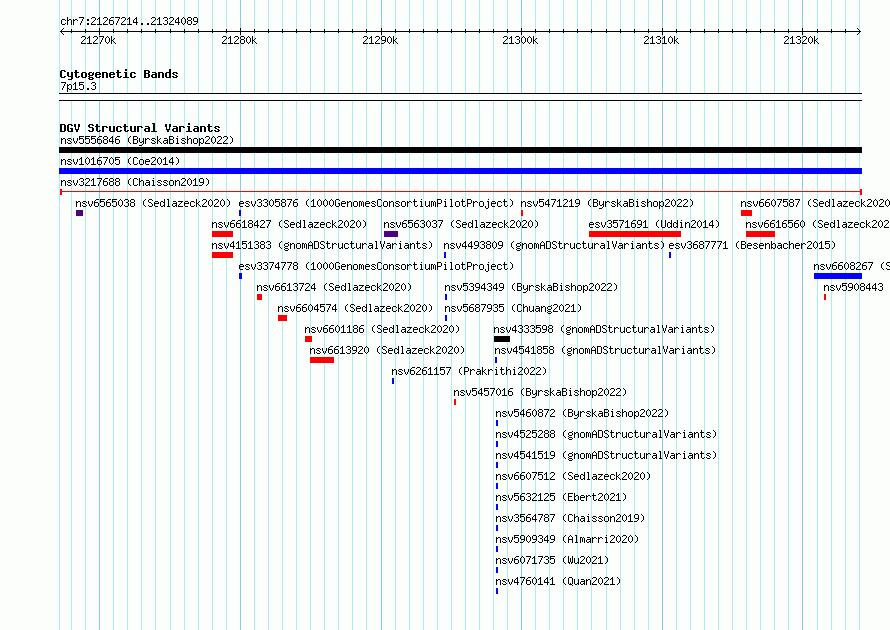
Task: Click the purple nsv6563037 variant bar
Action: 391,234
